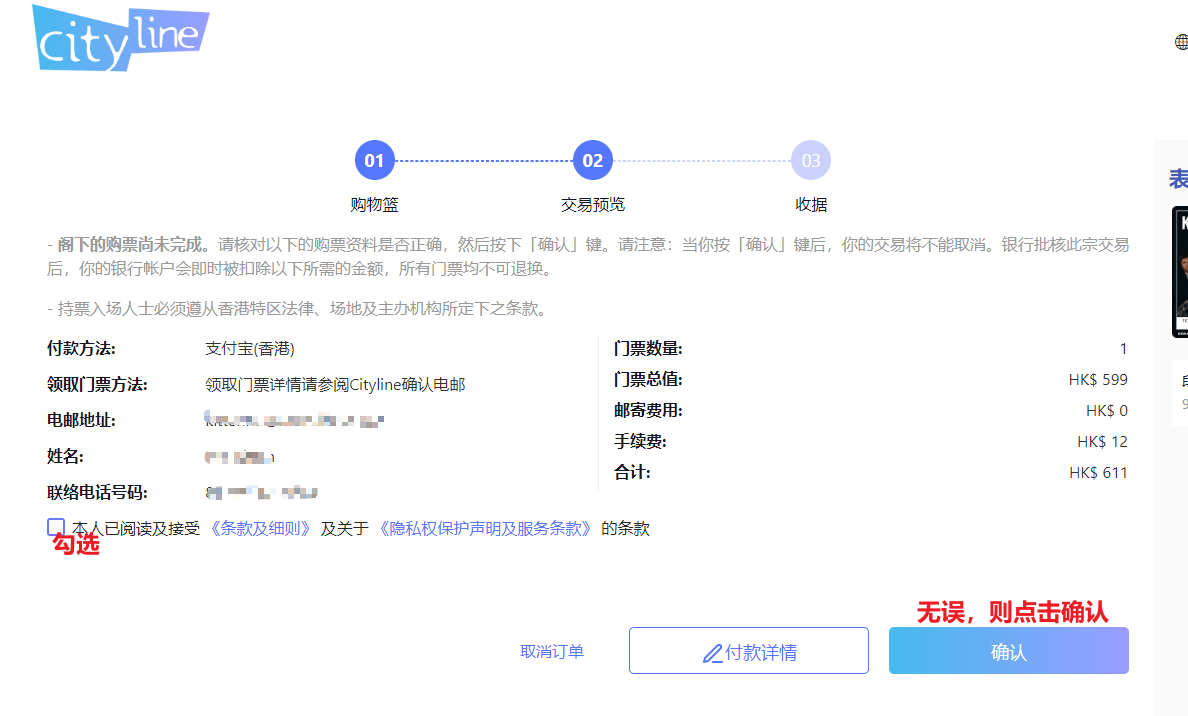Click the greyed step 03 circle
The width and height of the screenshot is (1188, 716).
[x=810, y=160]
